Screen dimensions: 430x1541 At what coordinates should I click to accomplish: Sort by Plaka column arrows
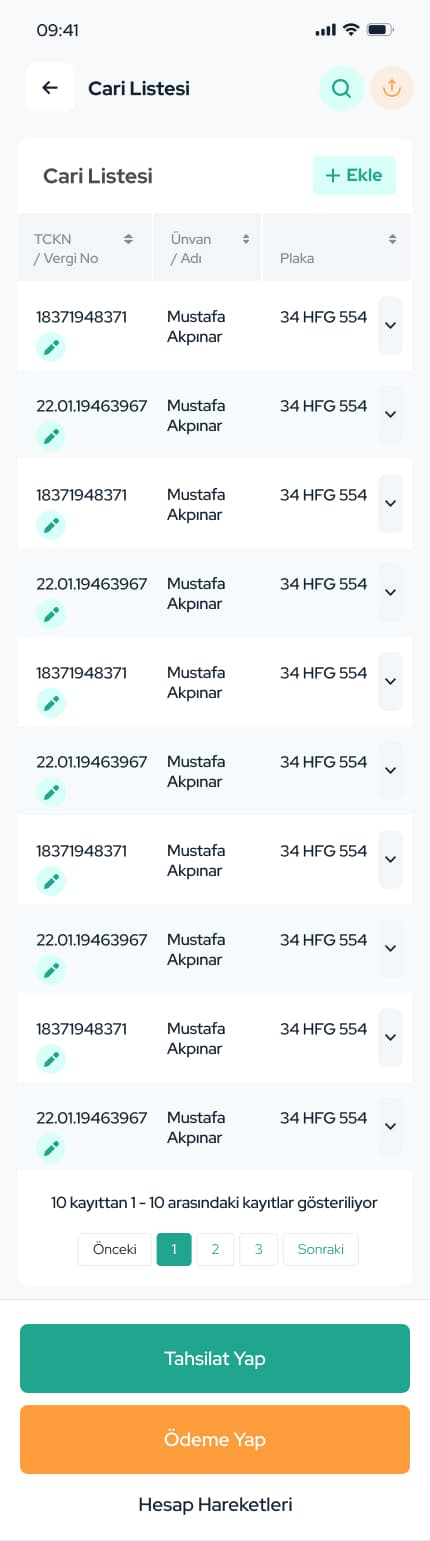point(392,239)
